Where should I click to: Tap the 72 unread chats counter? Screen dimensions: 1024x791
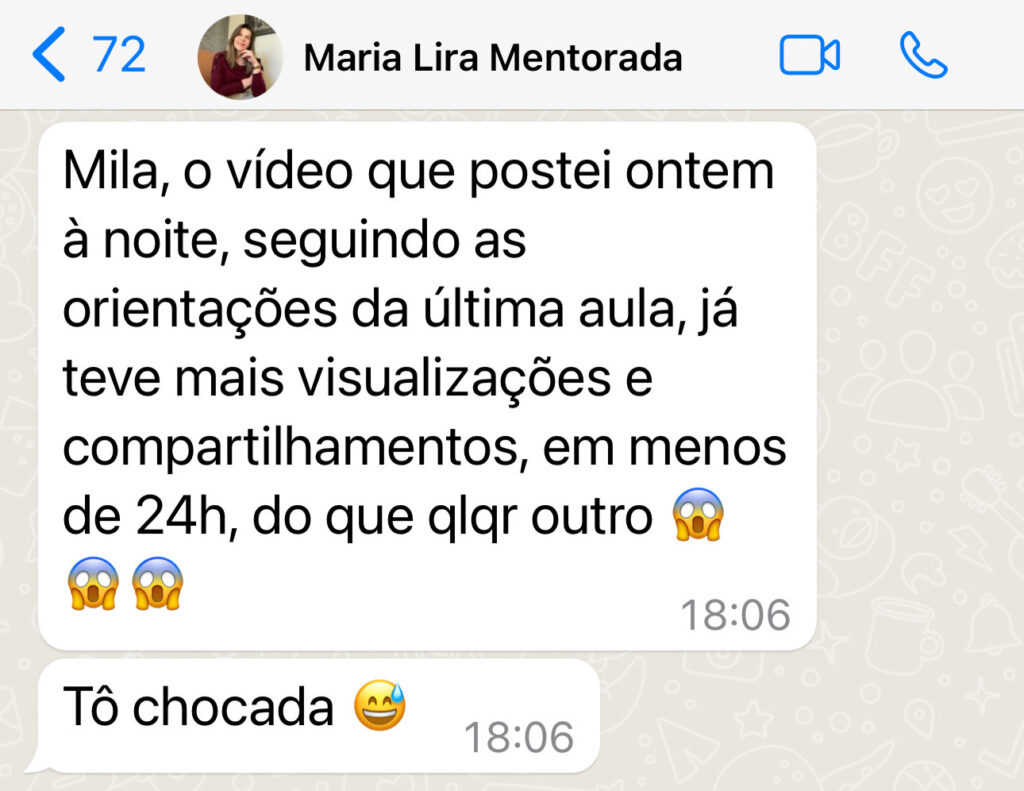pyautogui.click(x=119, y=54)
